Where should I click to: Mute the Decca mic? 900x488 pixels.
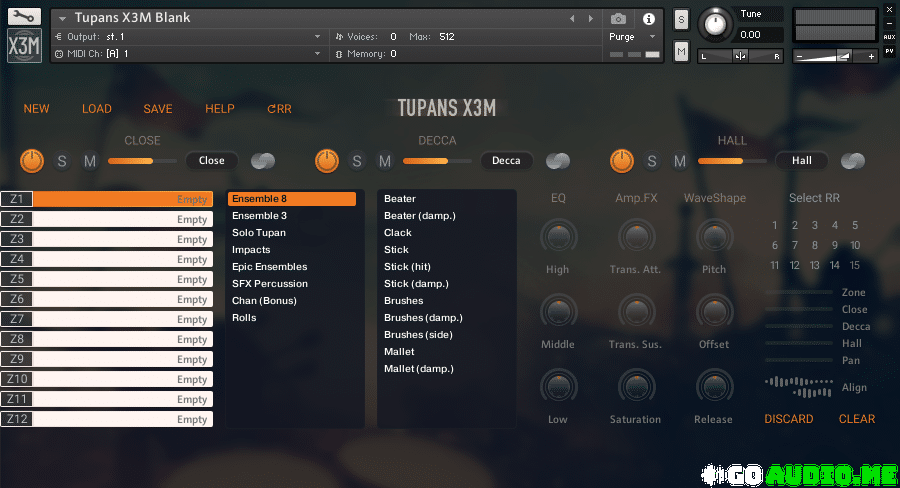click(x=385, y=161)
